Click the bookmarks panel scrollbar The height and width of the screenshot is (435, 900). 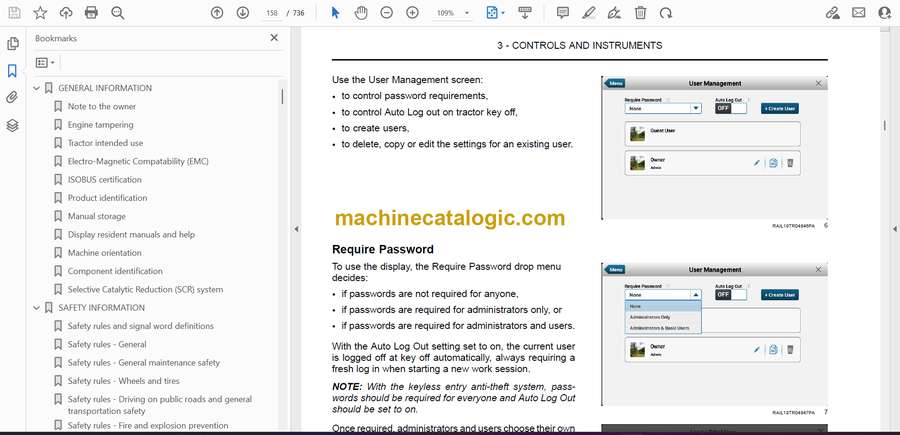(282, 96)
